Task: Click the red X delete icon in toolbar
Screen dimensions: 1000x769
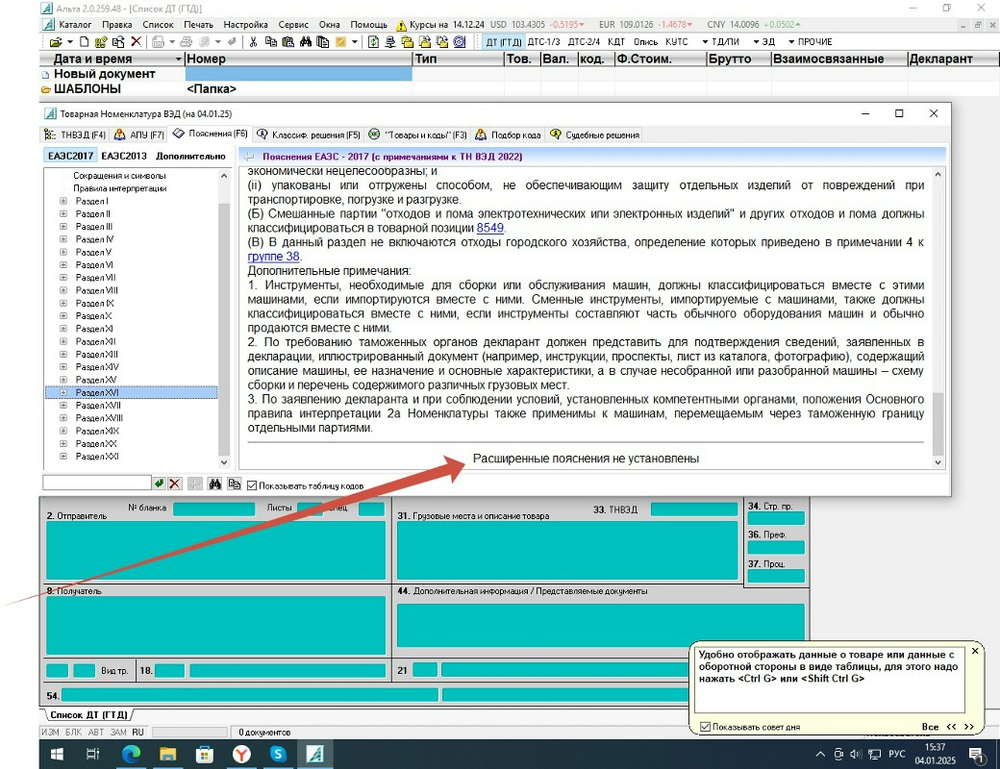Action: point(136,42)
